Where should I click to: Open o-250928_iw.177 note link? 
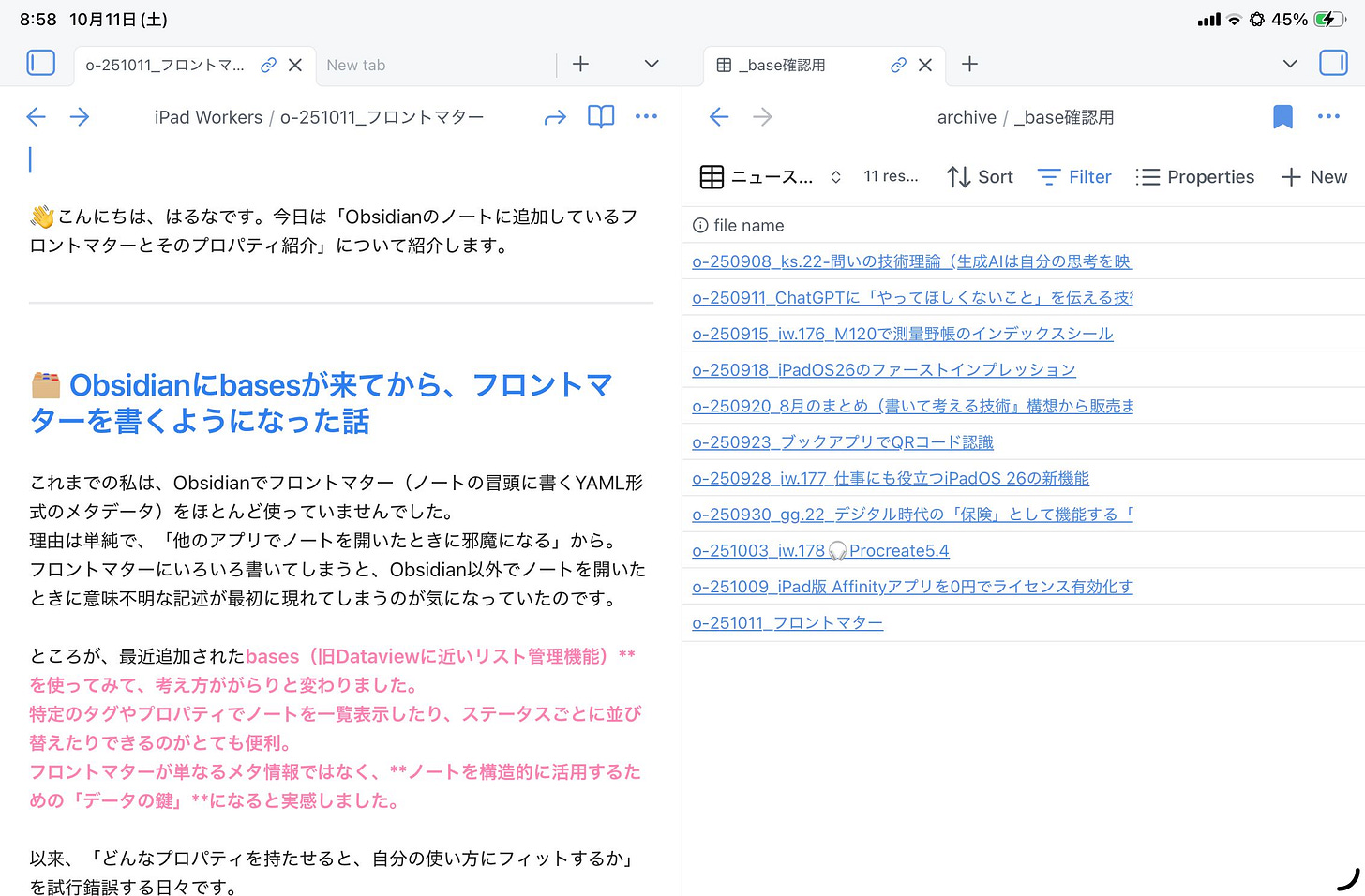tap(891, 478)
